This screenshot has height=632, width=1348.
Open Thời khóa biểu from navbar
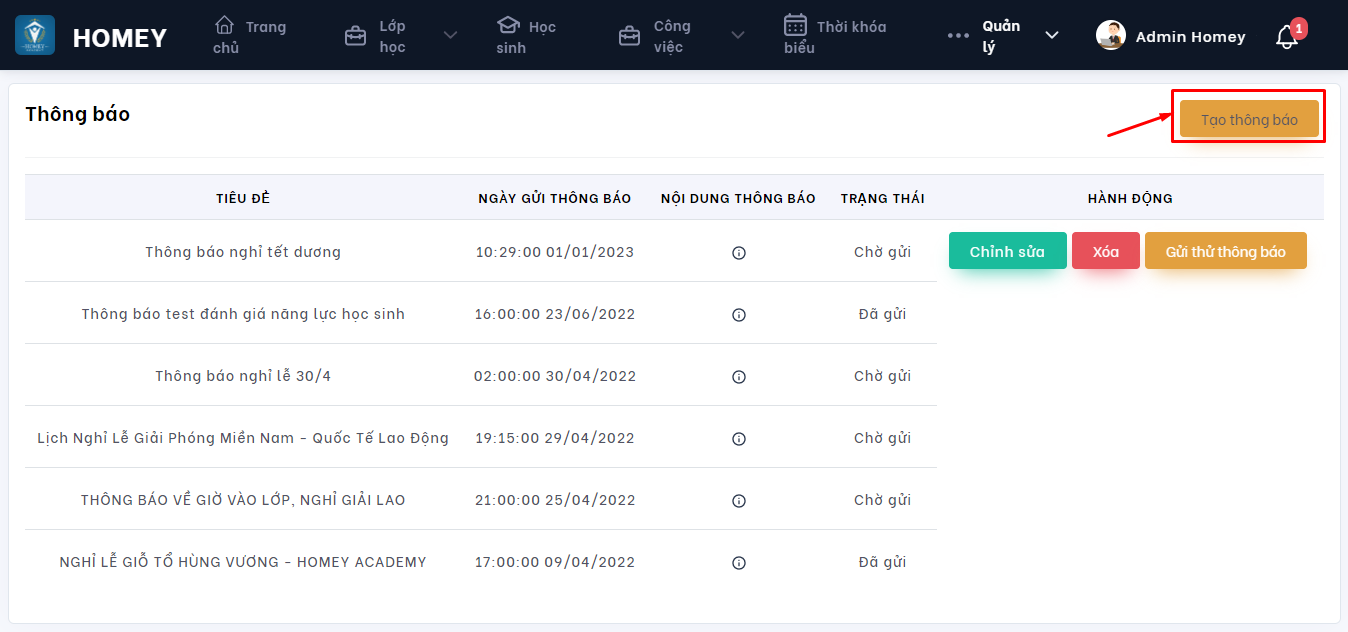coord(835,36)
